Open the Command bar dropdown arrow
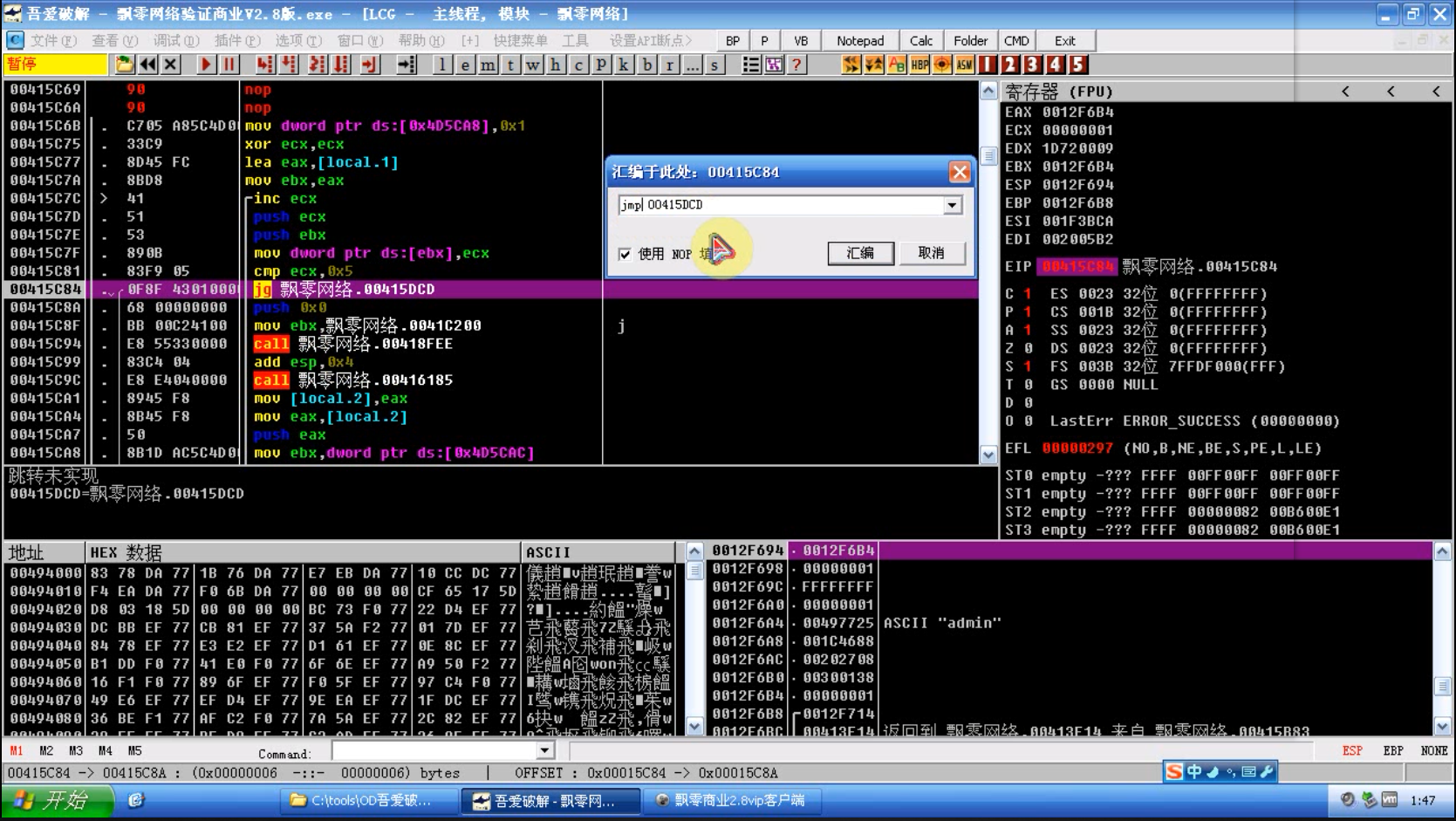The image size is (1456, 821). point(544,751)
